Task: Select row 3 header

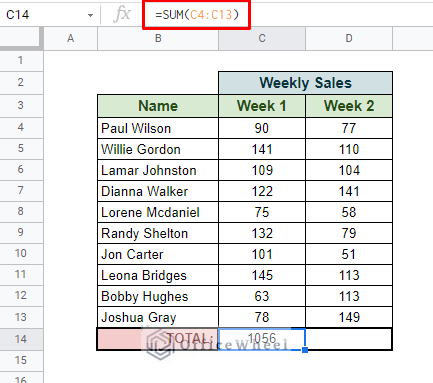Action: point(21,106)
